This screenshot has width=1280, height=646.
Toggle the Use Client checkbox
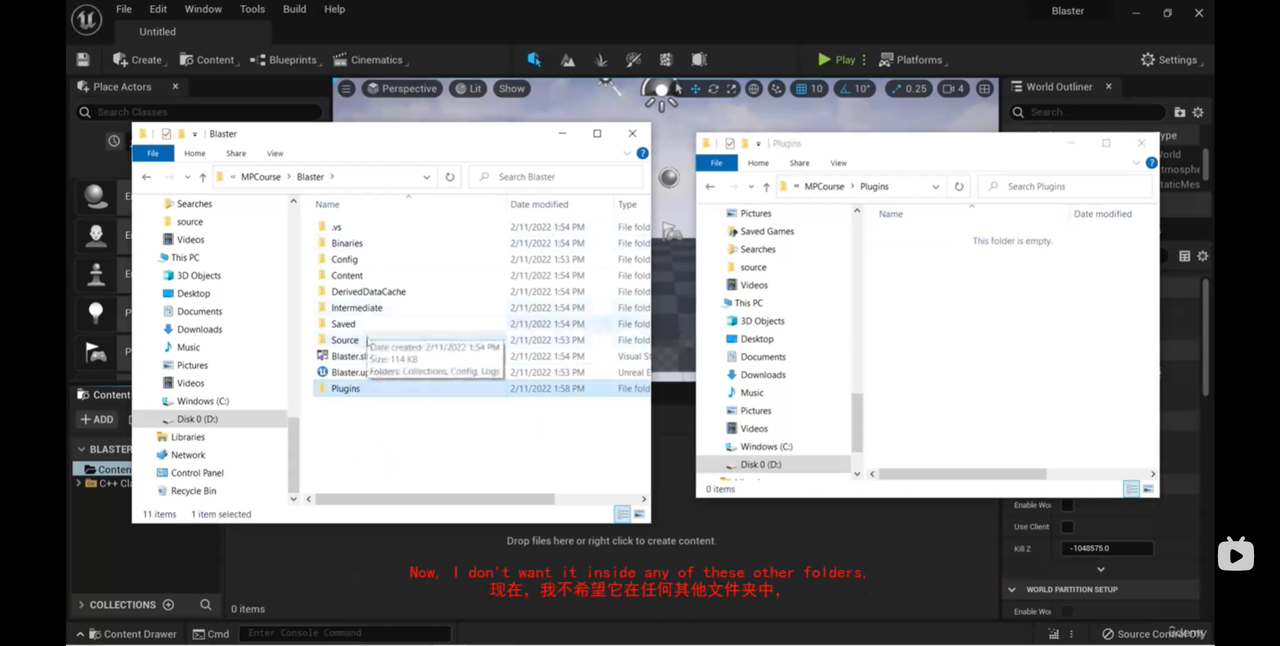point(1068,527)
